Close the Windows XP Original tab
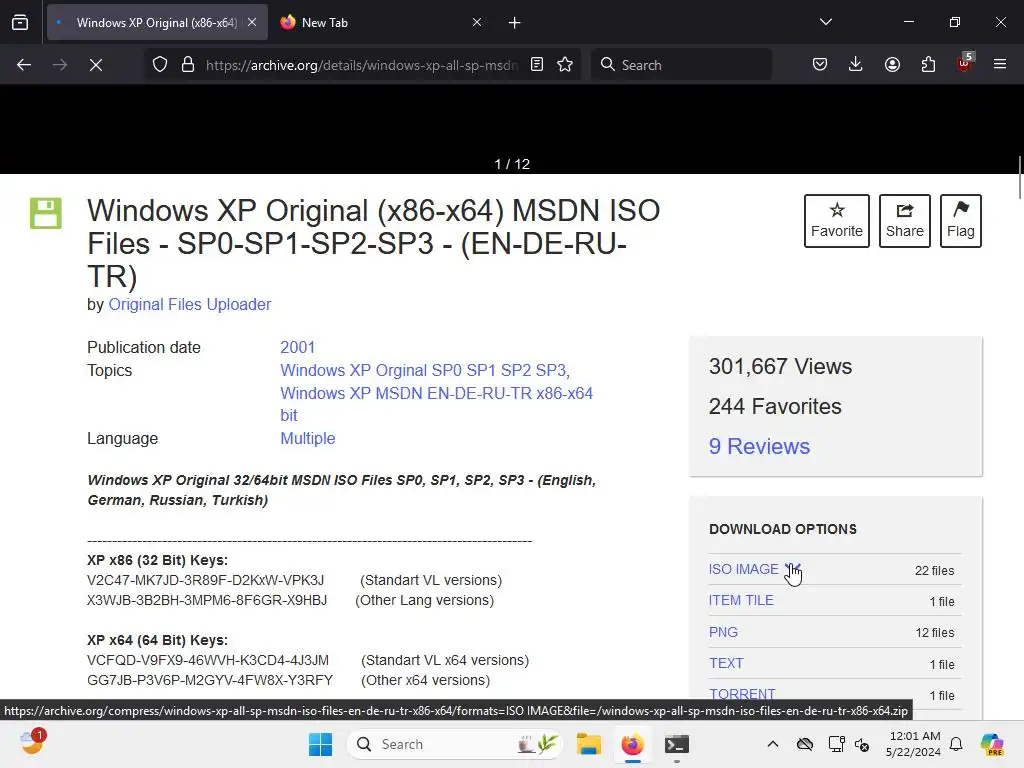The width and height of the screenshot is (1024, 768). tap(252, 22)
